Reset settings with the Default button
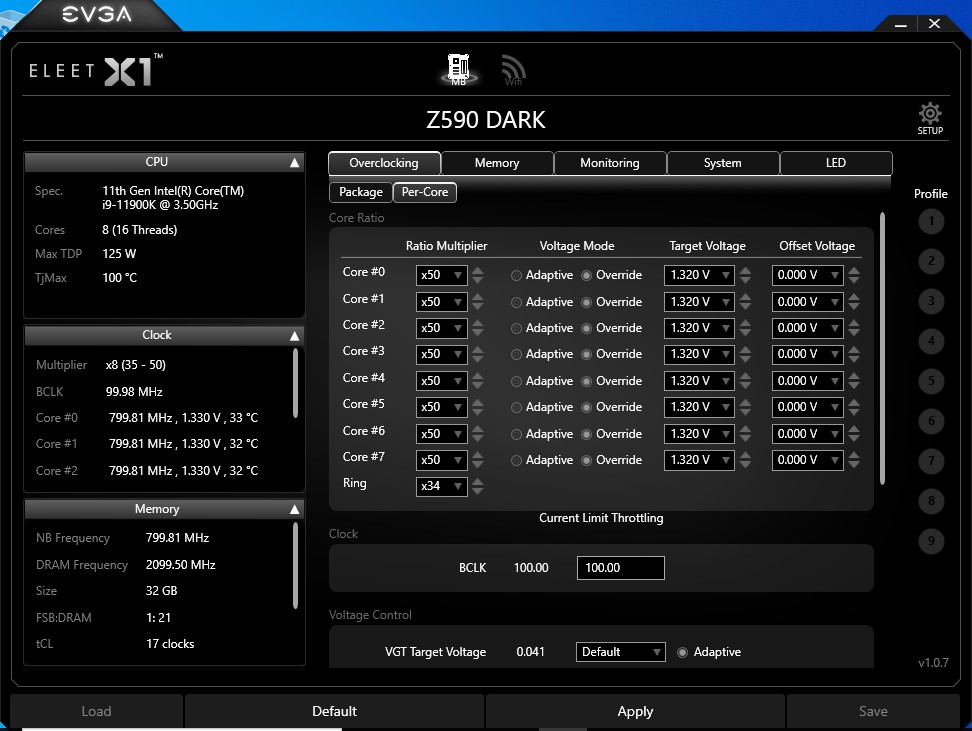This screenshot has width=972, height=731. pyautogui.click(x=335, y=711)
